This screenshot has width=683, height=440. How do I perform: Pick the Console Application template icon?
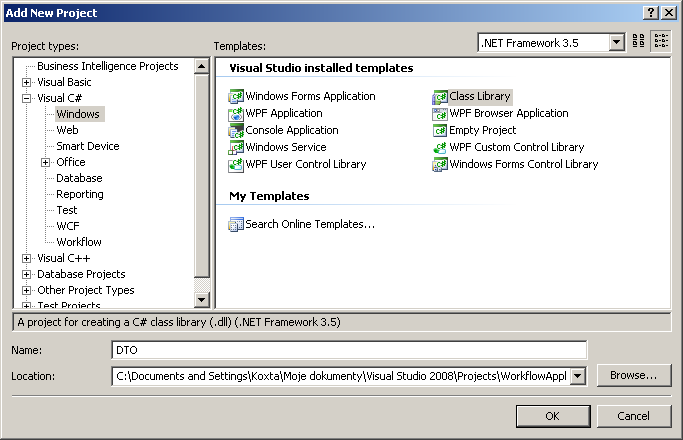click(236, 130)
